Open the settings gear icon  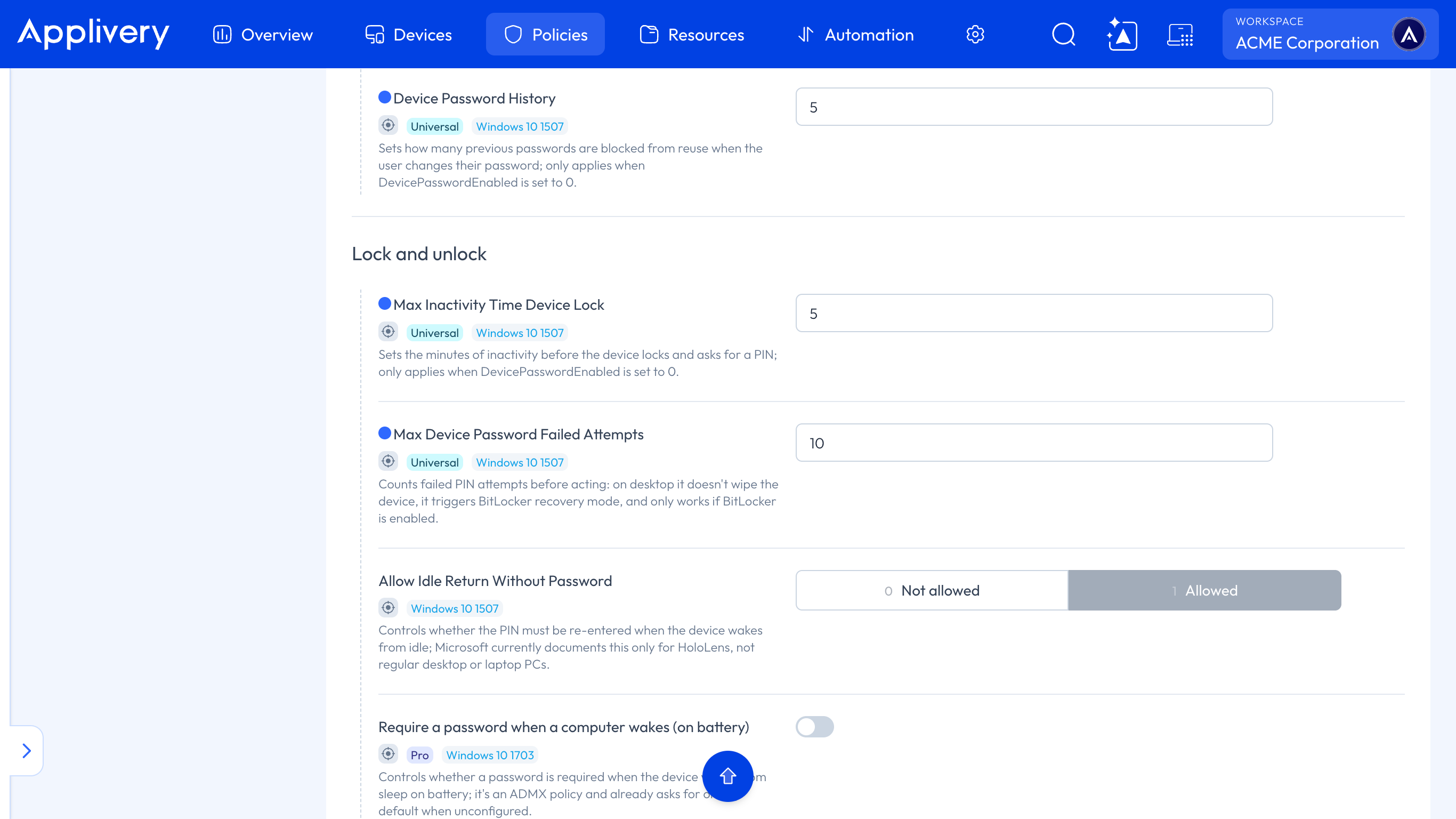click(x=975, y=35)
